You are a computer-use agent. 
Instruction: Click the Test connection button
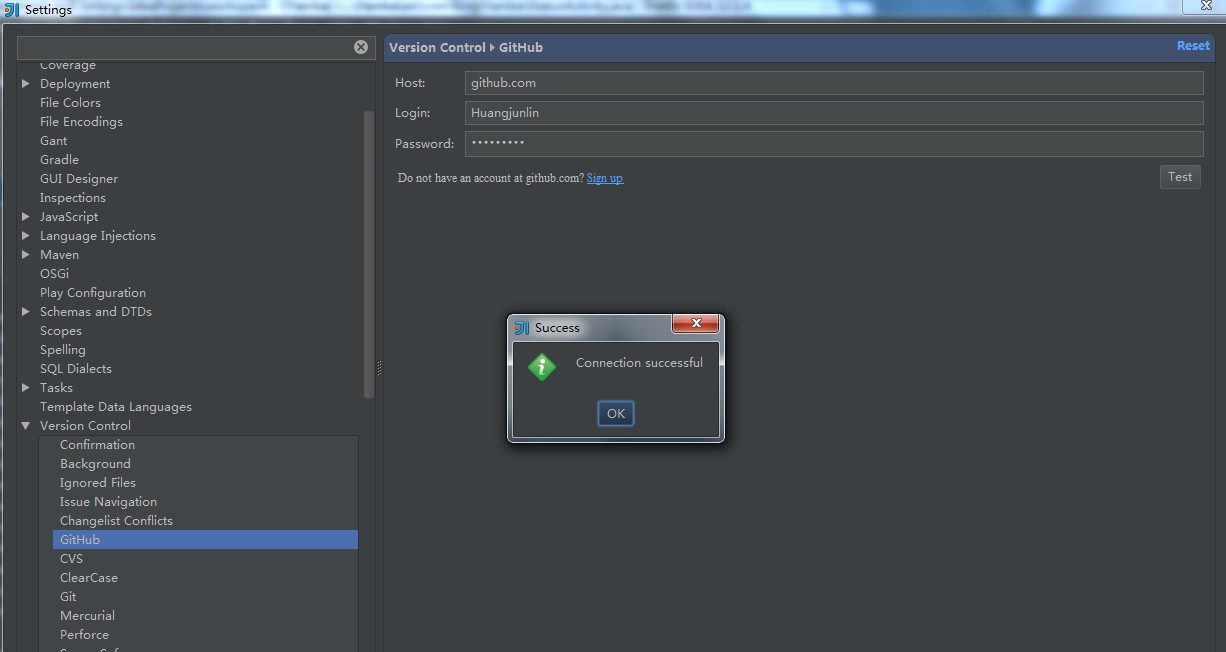pyautogui.click(x=1180, y=177)
